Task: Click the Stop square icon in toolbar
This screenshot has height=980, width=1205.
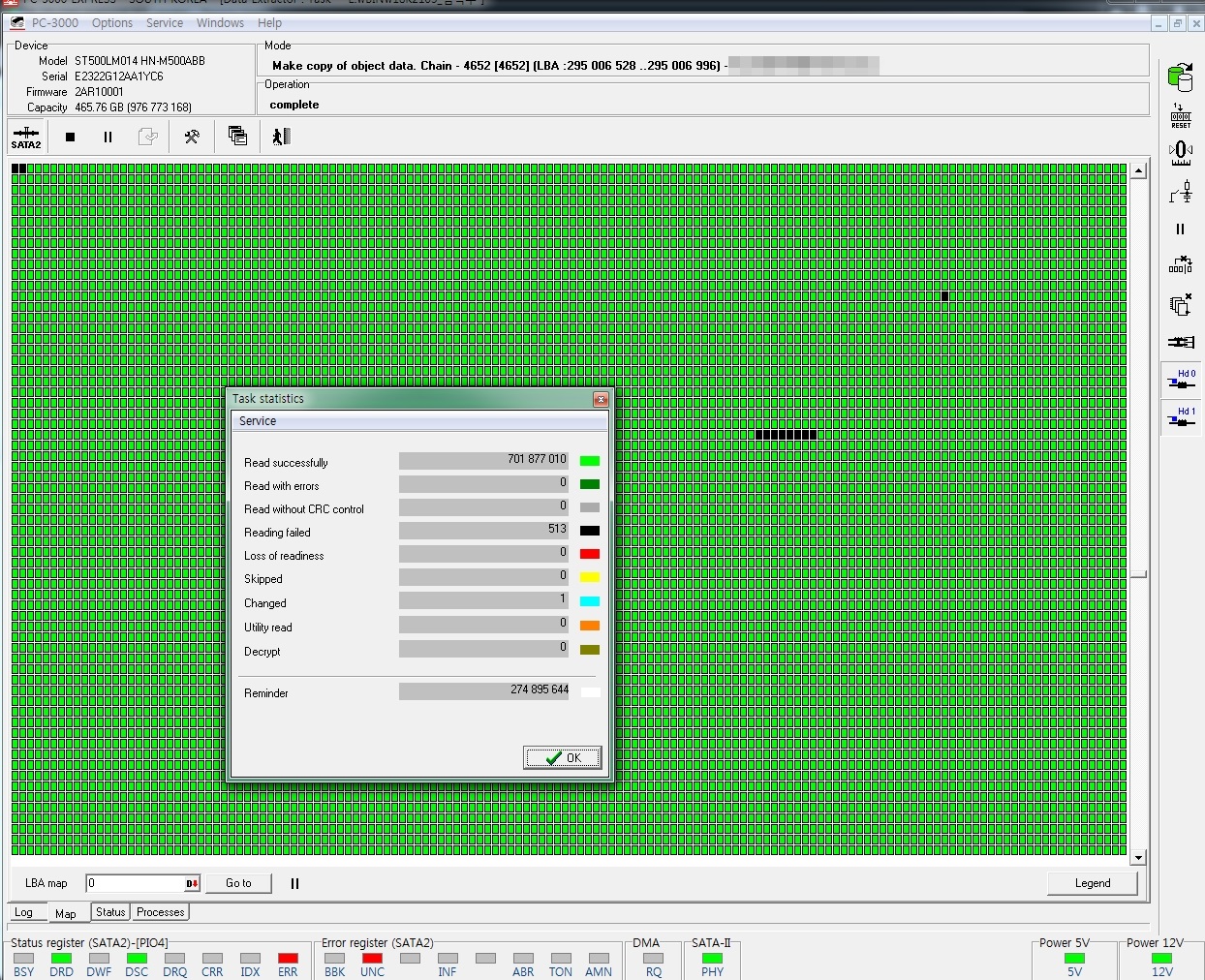Action: 70,137
